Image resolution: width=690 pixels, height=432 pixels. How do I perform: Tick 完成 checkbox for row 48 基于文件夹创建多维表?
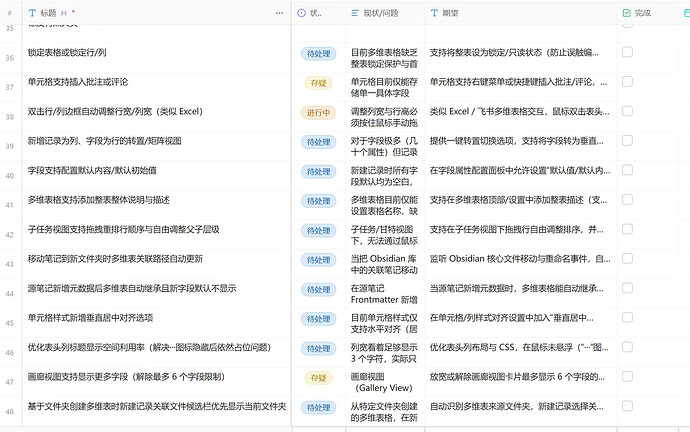click(628, 406)
